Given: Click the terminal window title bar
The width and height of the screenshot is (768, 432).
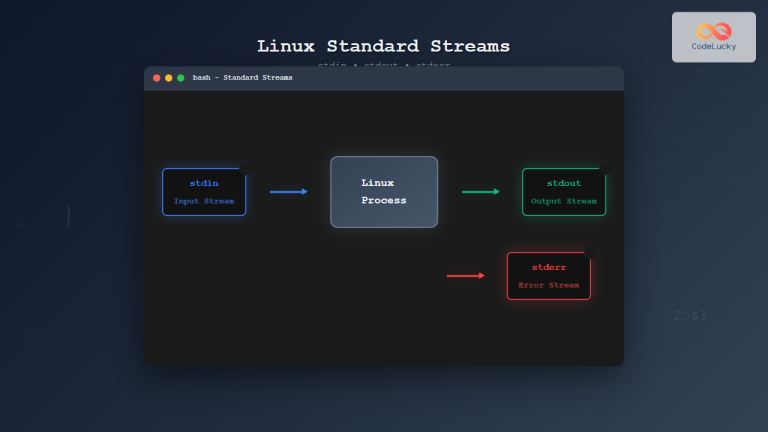Looking at the screenshot, I should tap(450, 77).
